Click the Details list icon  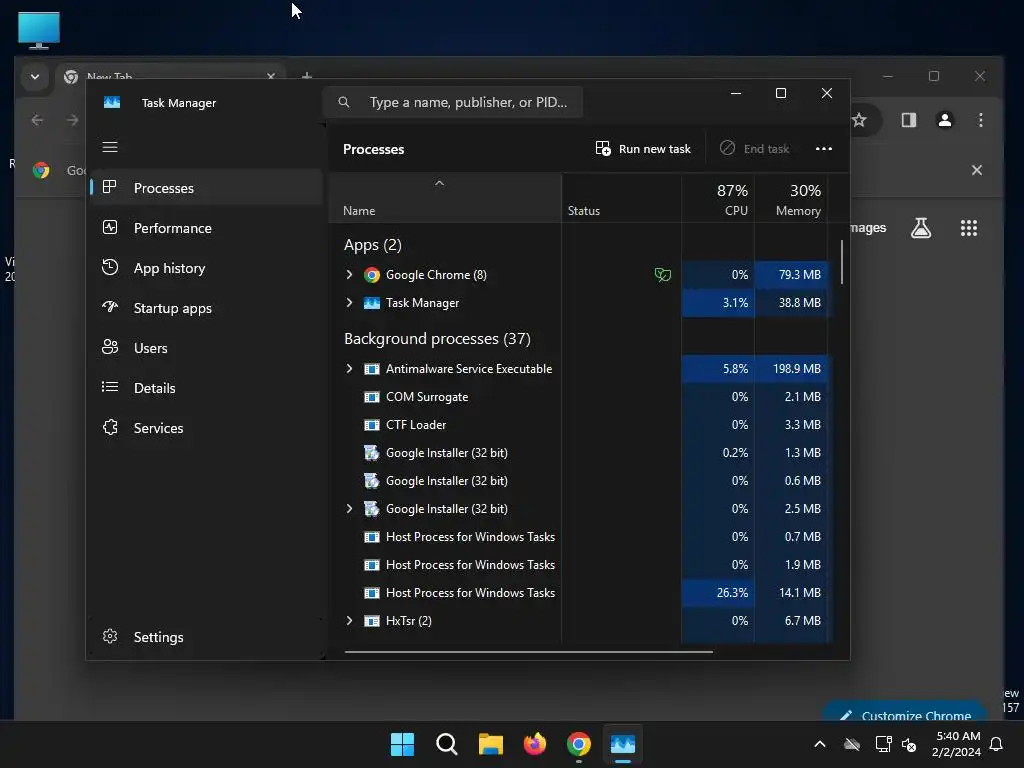pos(110,387)
